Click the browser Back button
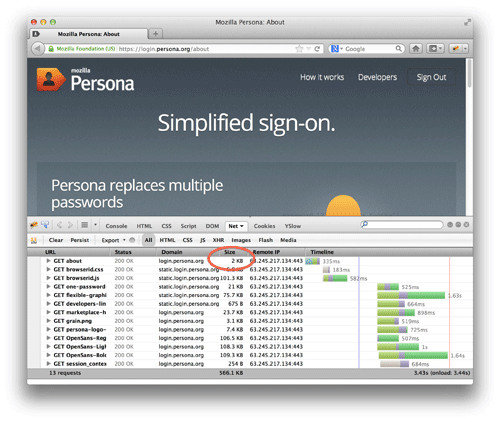This screenshot has height=422, width=500. tap(38, 49)
